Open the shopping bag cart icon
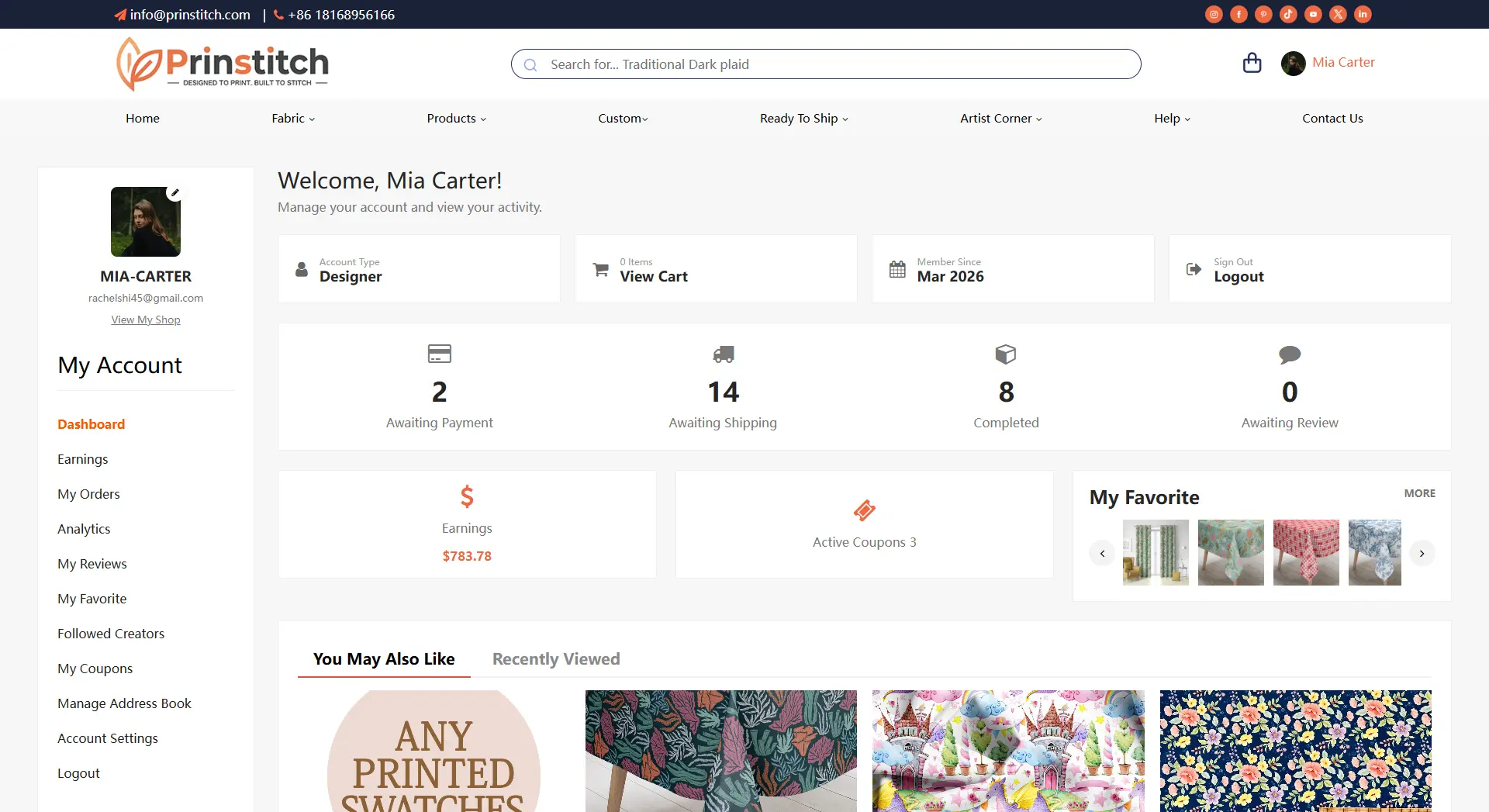Viewport: 1489px width, 812px height. coord(1252,63)
